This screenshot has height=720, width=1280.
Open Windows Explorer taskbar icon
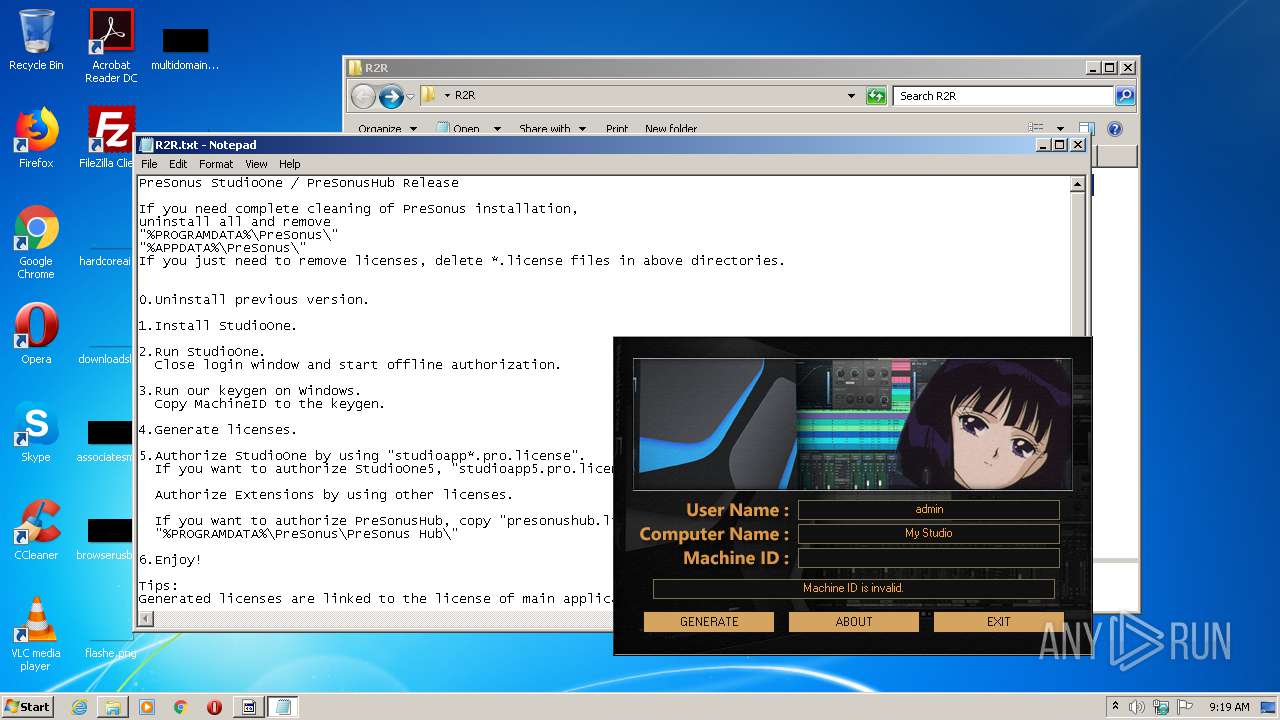(x=113, y=707)
